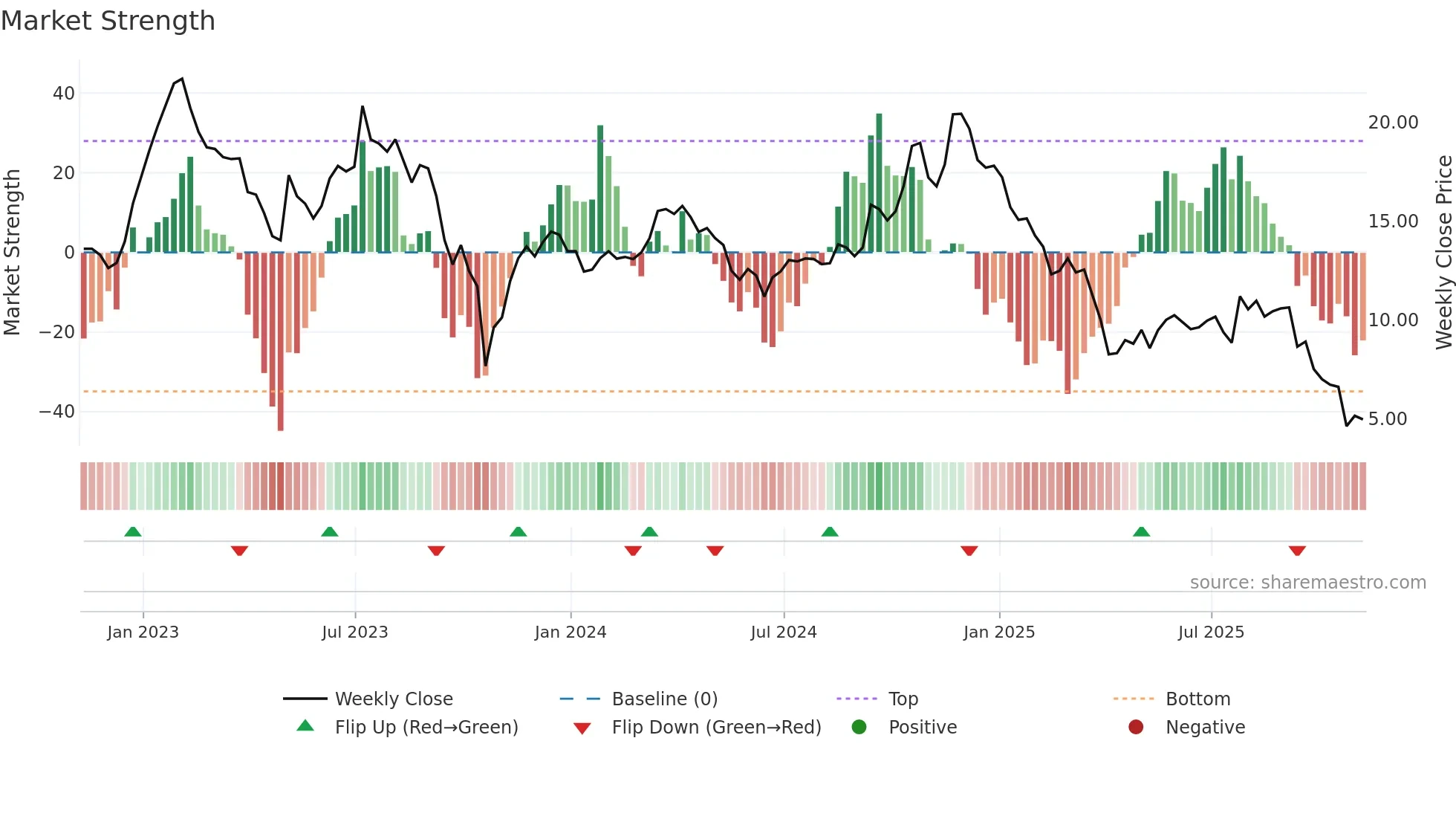Click the last red flip-down marker after Jul 2025
Viewport: 1456px width, 819px height.
click(1297, 551)
